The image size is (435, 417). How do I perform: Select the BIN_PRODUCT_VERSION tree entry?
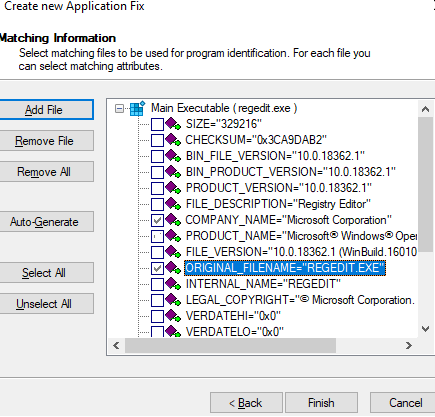pos(291,172)
